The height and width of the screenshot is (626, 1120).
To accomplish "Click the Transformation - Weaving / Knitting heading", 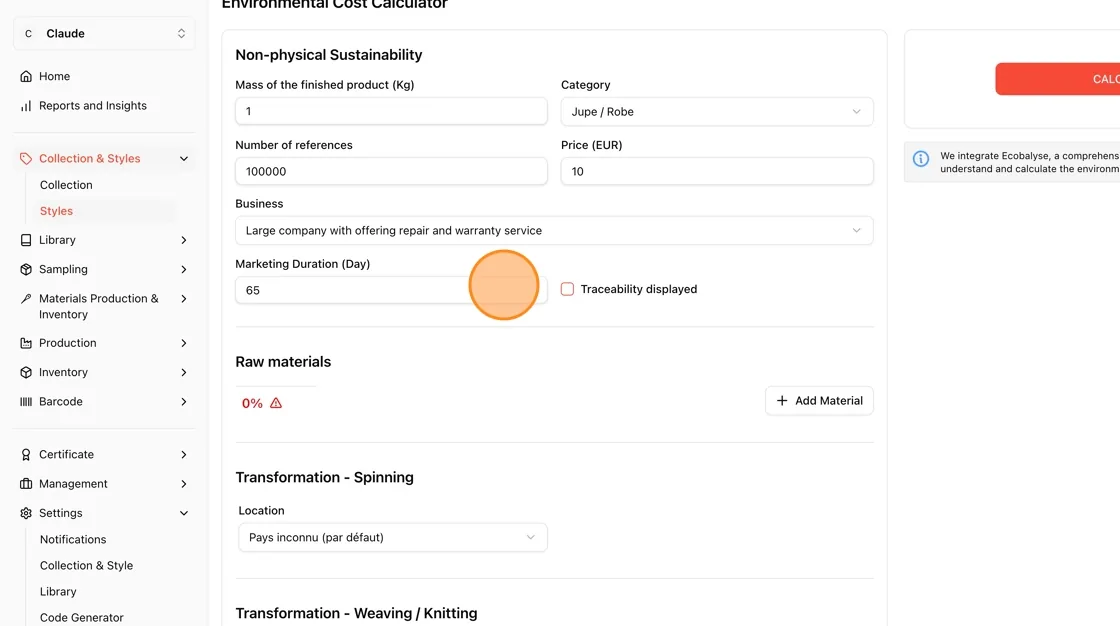I will tap(356, 613).
